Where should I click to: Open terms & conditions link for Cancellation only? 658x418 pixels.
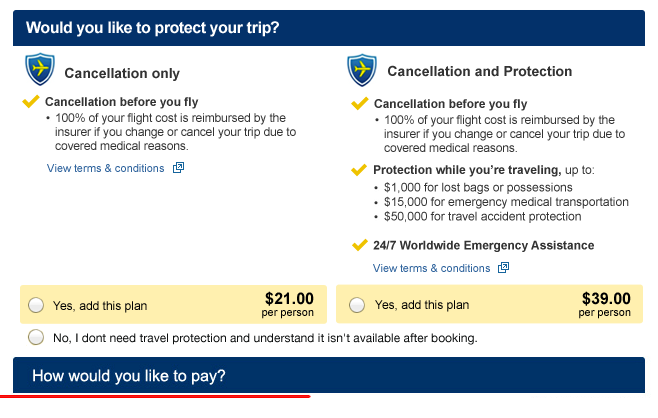click(x=105, y=168)
